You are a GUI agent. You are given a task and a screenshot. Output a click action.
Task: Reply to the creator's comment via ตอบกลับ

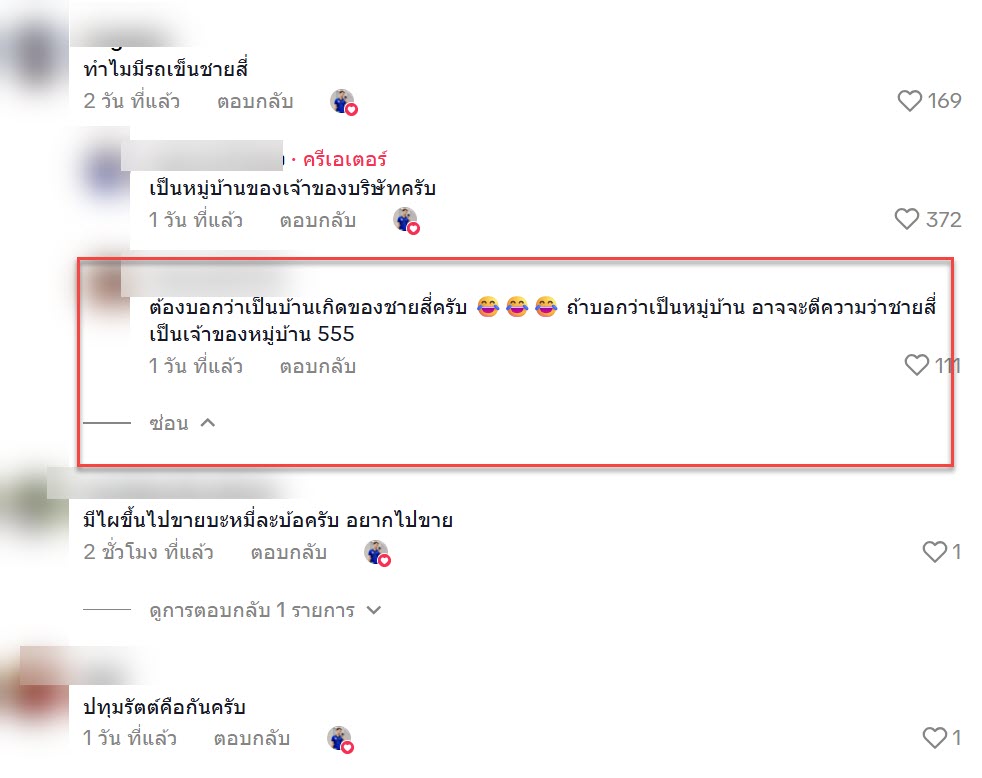(x=318, y=220)
